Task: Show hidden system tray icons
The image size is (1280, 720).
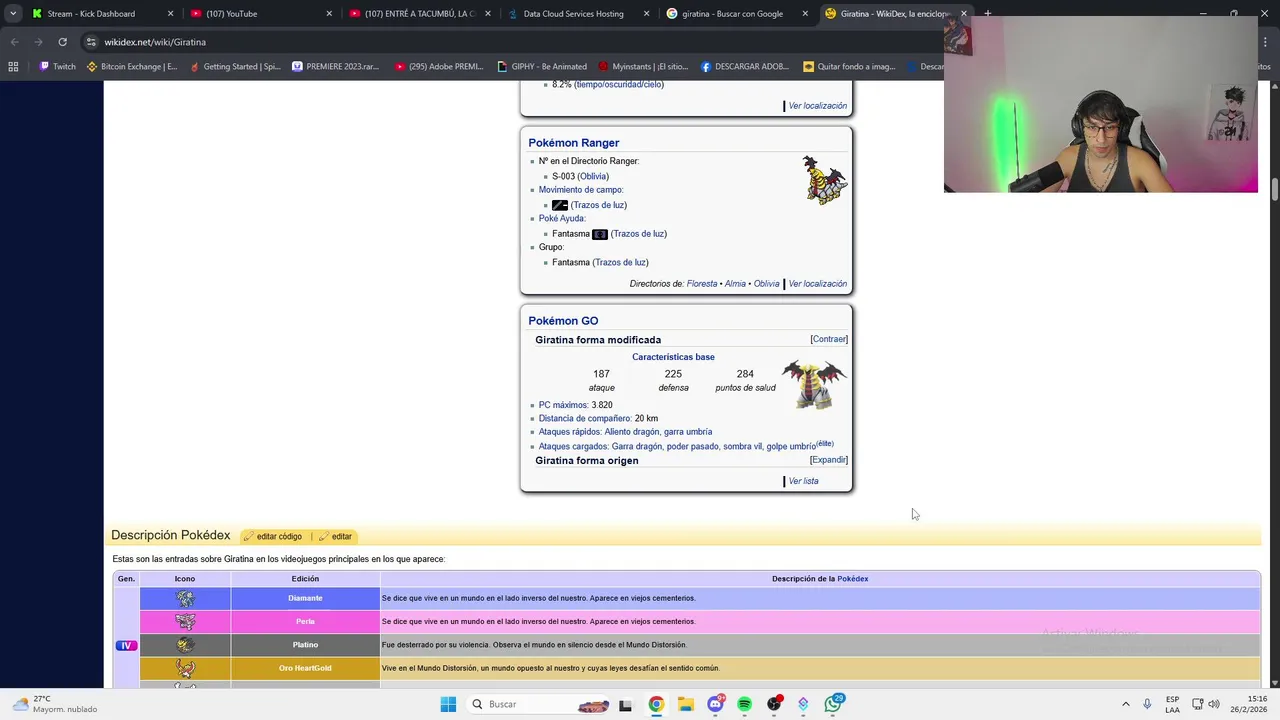Action: click(x=1125, y=704)
